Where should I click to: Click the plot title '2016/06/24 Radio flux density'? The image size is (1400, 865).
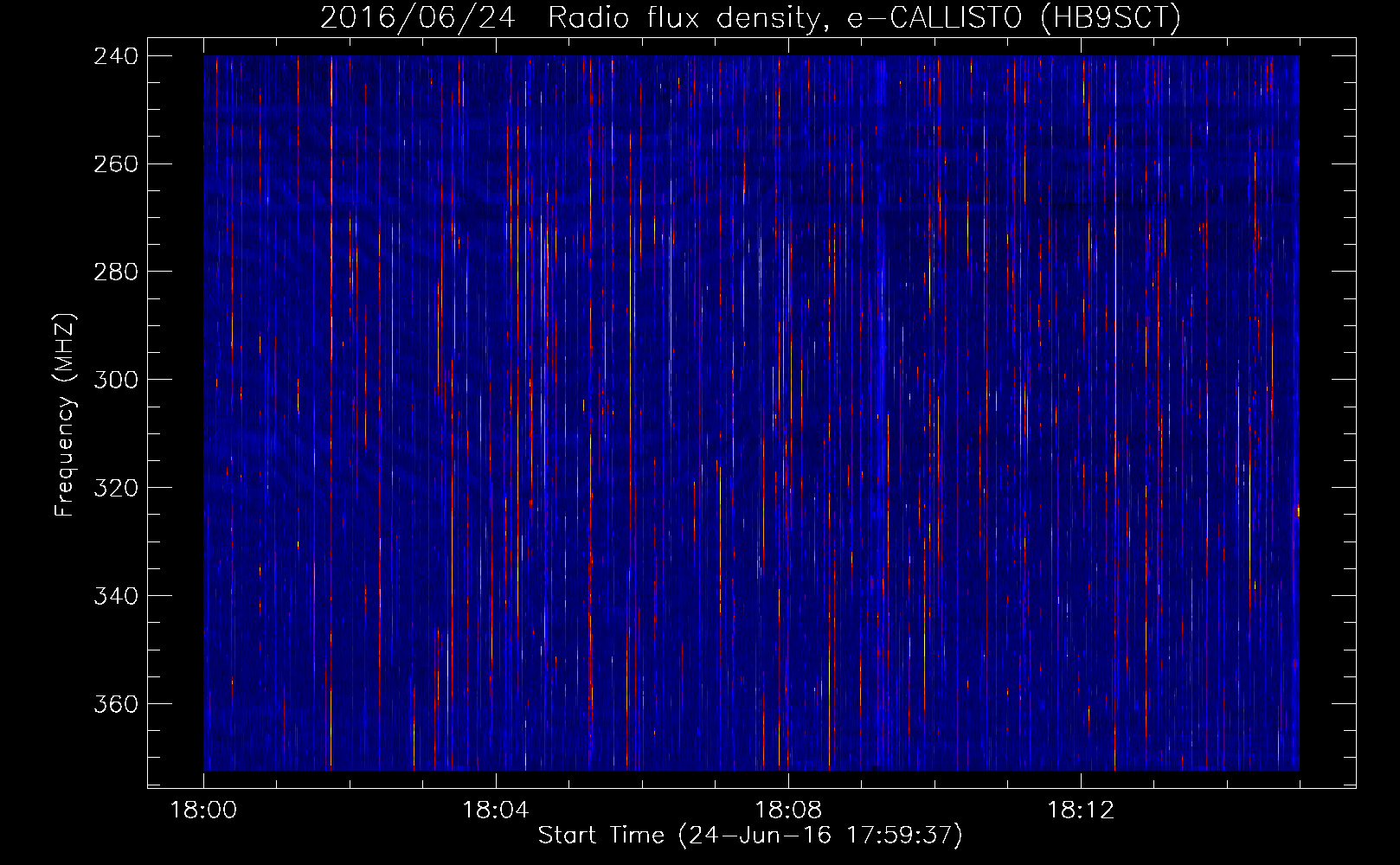click(750, 17)
